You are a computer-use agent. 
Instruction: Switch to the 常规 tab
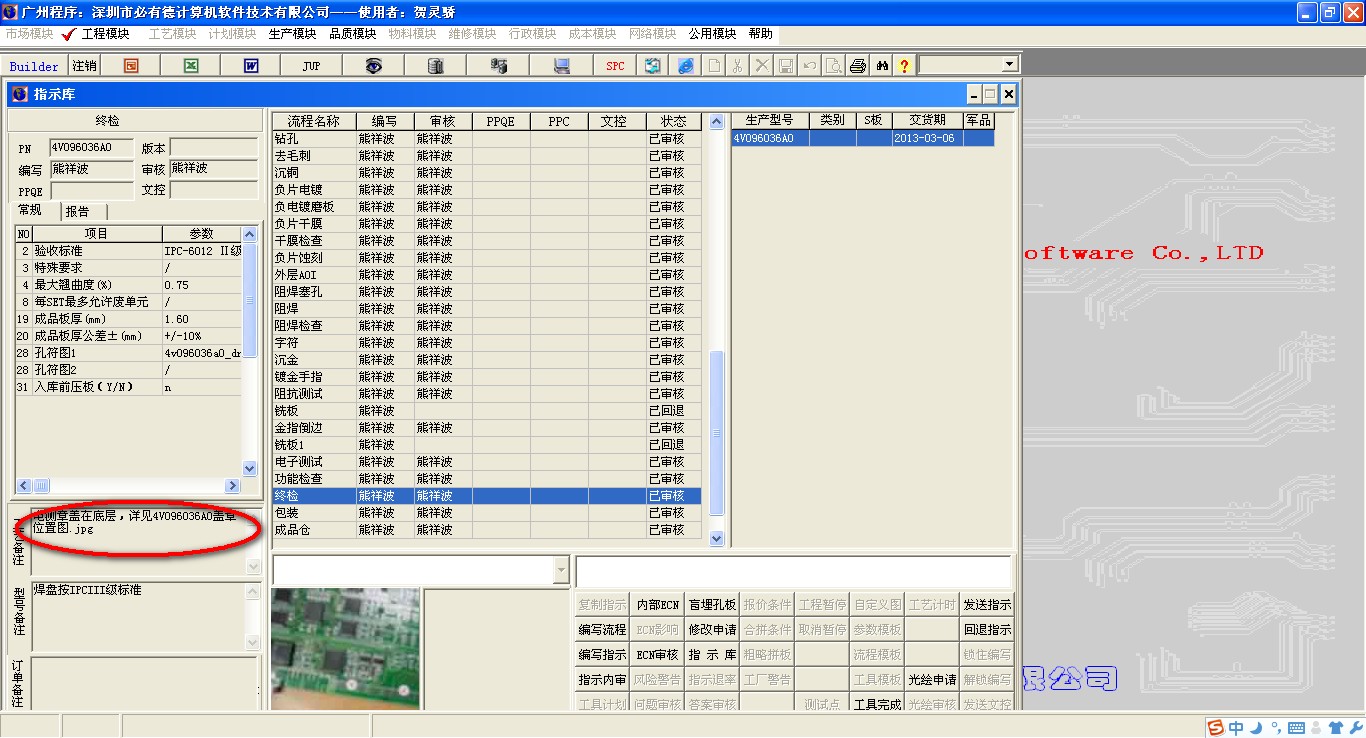[33, 210]
